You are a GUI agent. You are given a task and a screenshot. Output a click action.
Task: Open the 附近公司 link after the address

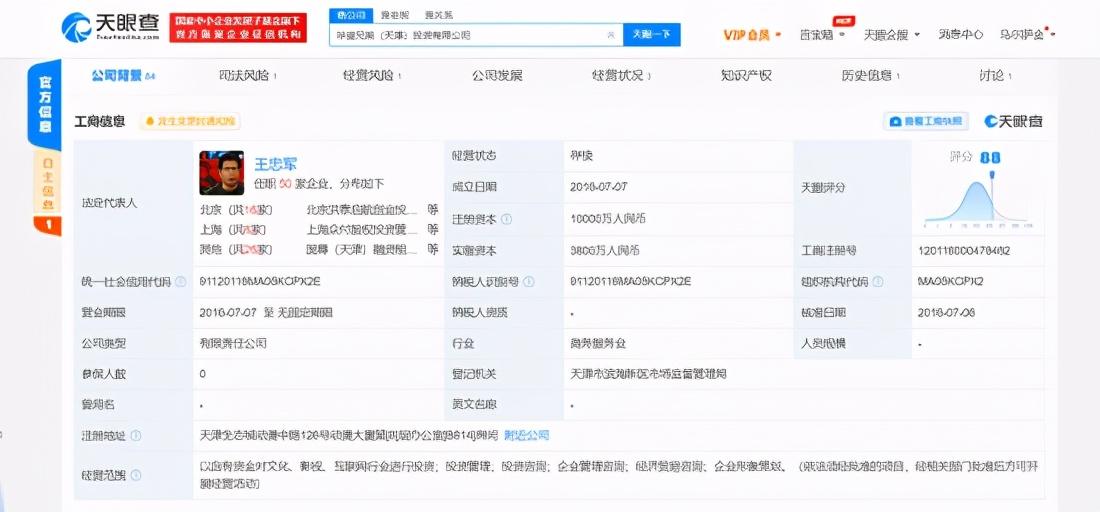pos(526,436)
